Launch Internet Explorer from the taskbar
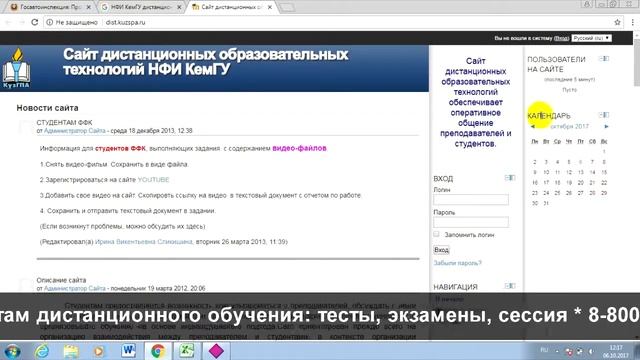Screen dimensions: 640x360 tap(42, 351)
